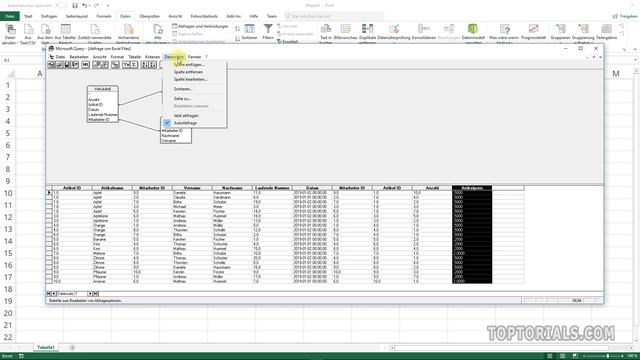
Task: Choose Jetzt abfragen from the Datensätze menu
Action: 186,116
